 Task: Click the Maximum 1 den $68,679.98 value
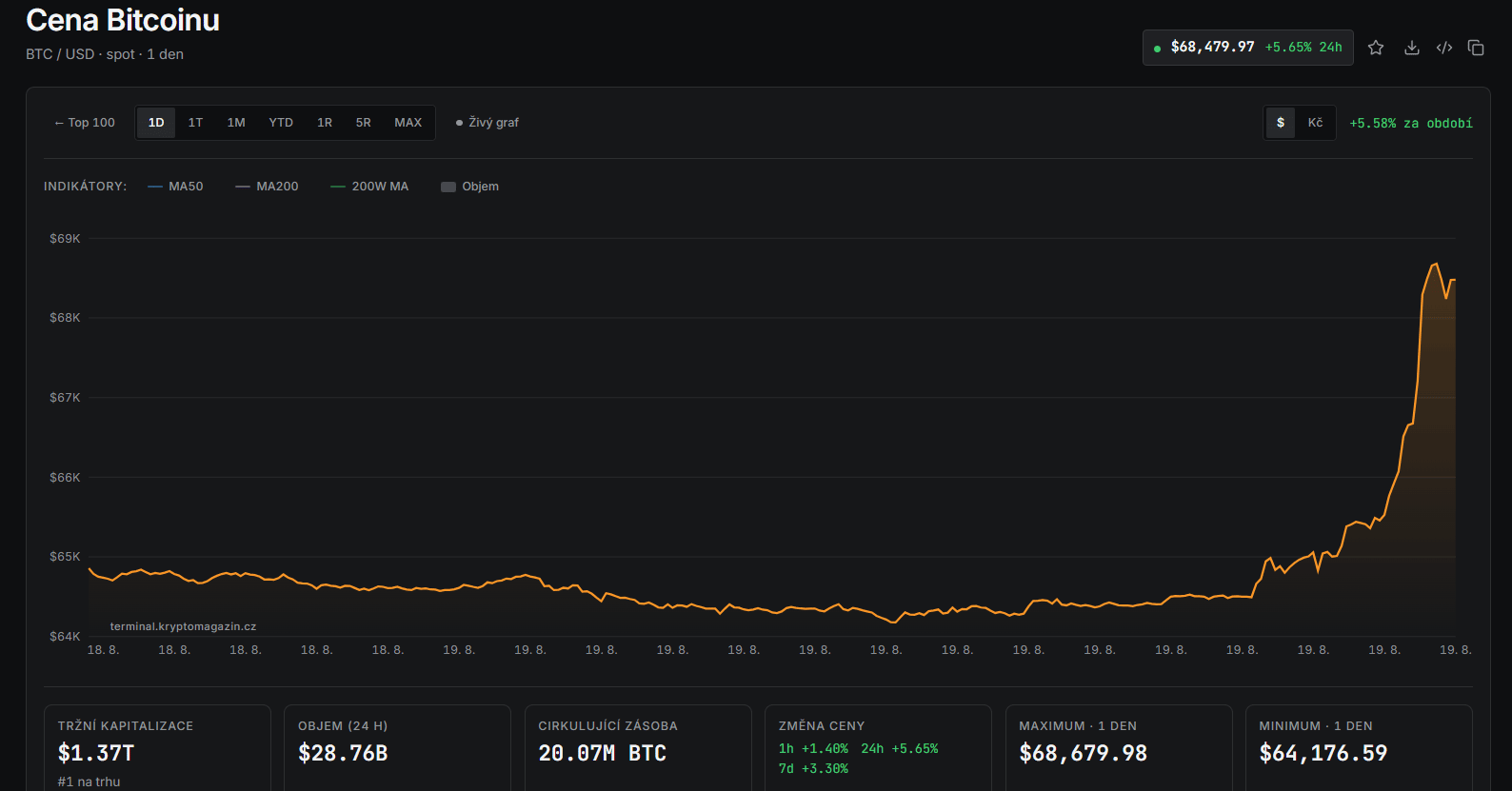[1083, 753]
